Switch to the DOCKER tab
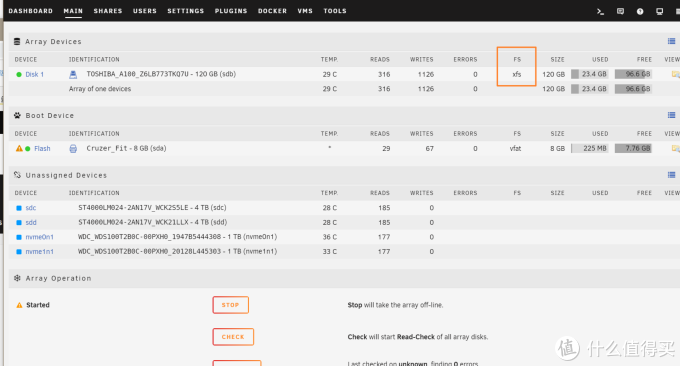 [272, 11]
